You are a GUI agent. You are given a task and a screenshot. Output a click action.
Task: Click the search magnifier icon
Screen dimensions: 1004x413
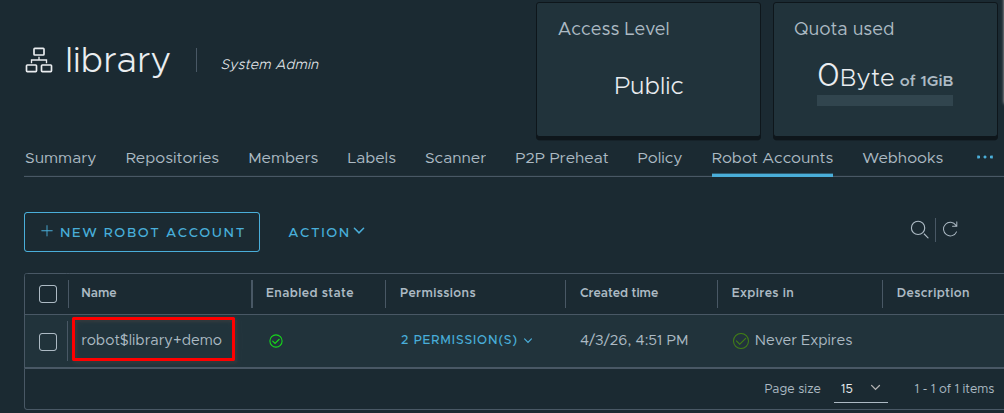pyautogui.click(x=919, y=230)
